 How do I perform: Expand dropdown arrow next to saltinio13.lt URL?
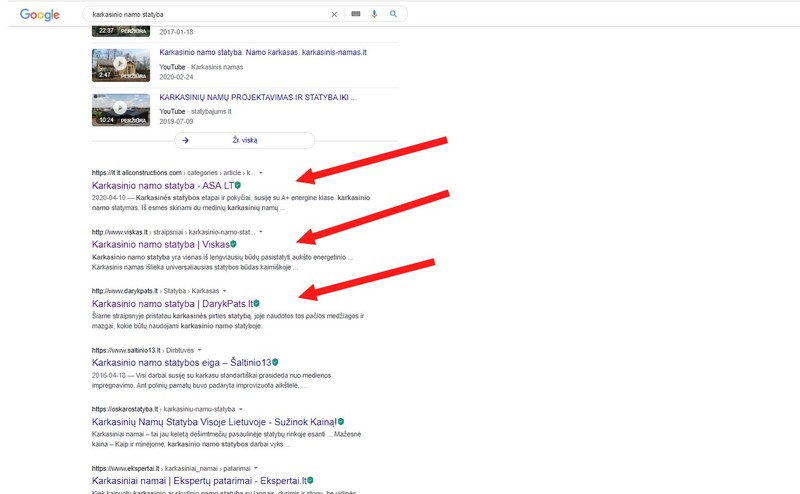pos(199,350)
